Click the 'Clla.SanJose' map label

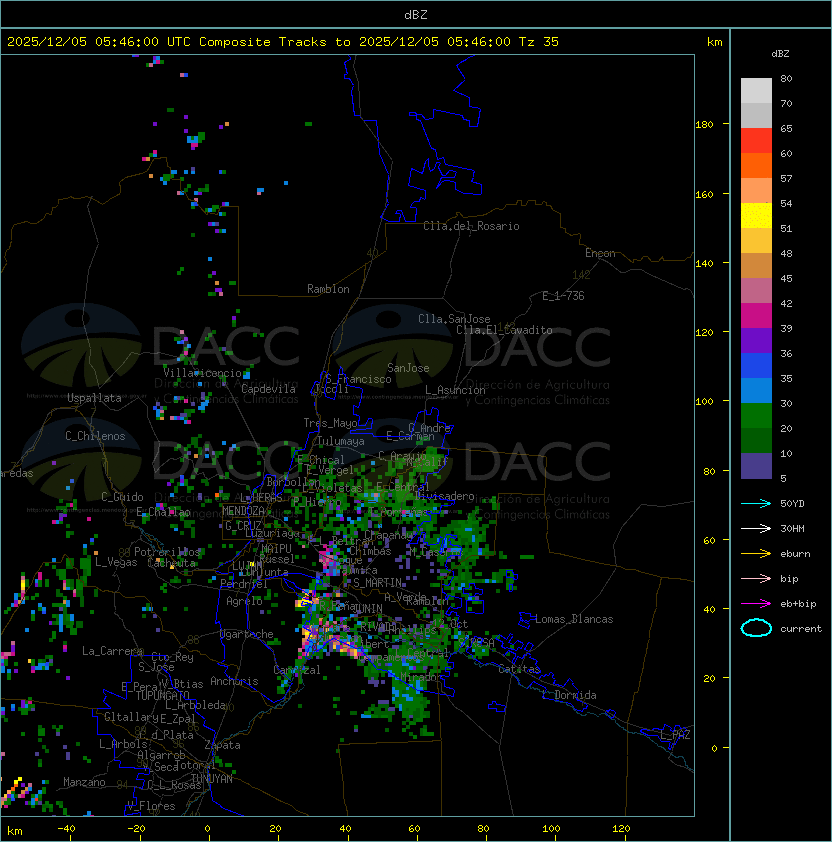pyautogui.click(x=454, y=319)
